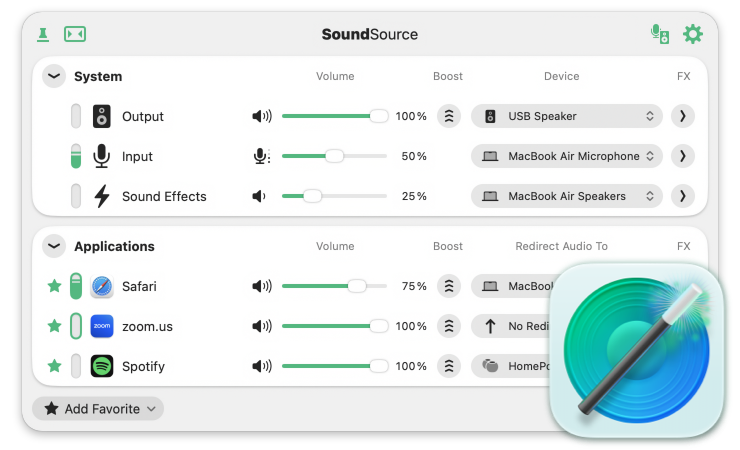Click the SoundSource app logo
This screenshot has height=450, width=740.
tap(637, 350)
